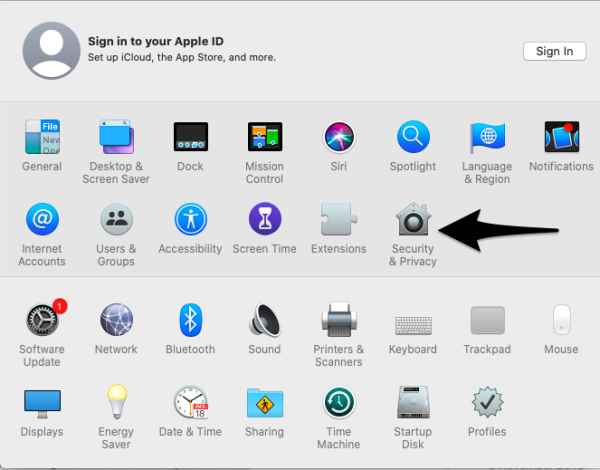Image resolution: width=600 pixels, height=470 pixels.
Task: Open Keyboard preferences
Action: [413, 325]
